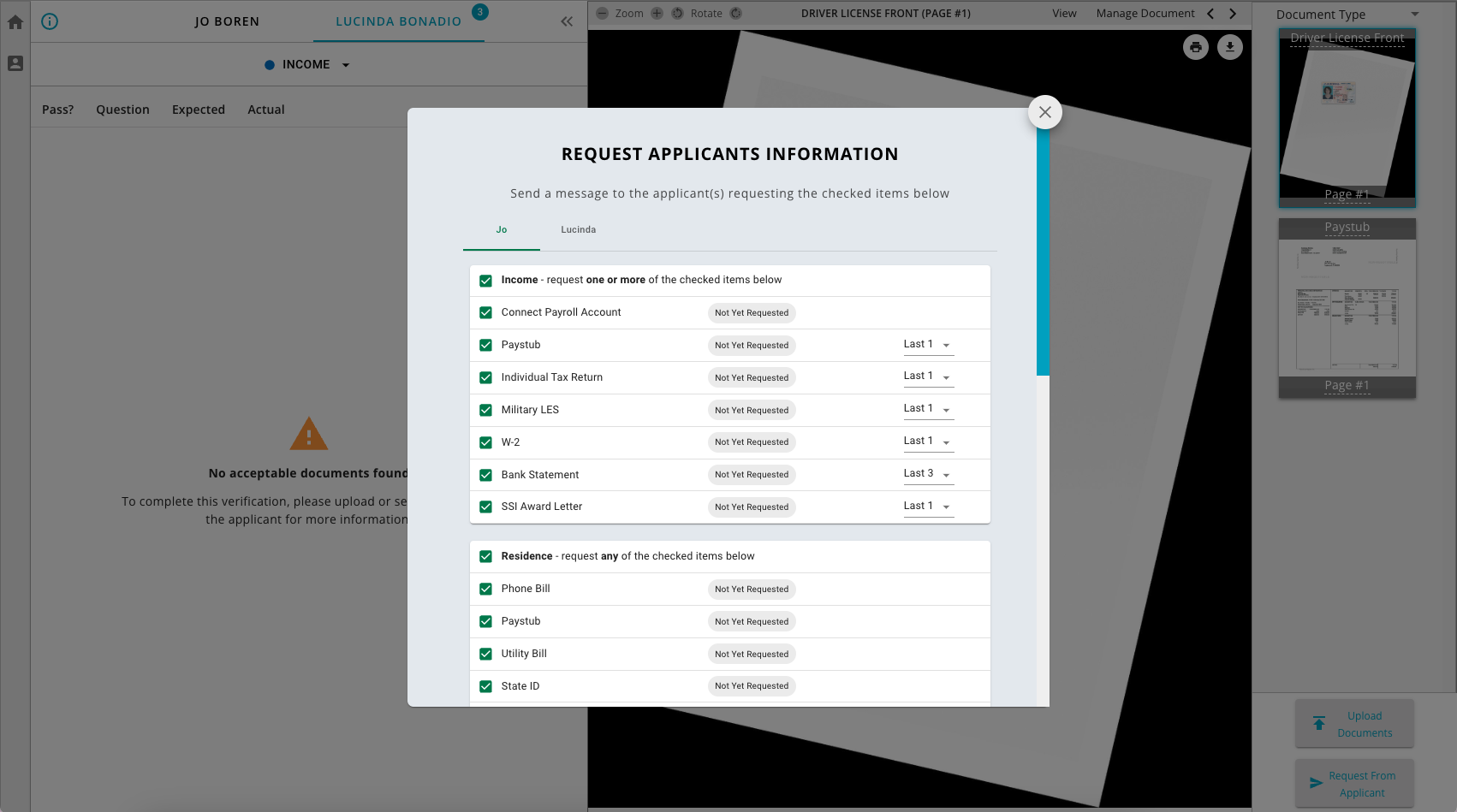Screen dimensions: 1457x812
Task: Download the driver license document
Action: [1230, 47]
